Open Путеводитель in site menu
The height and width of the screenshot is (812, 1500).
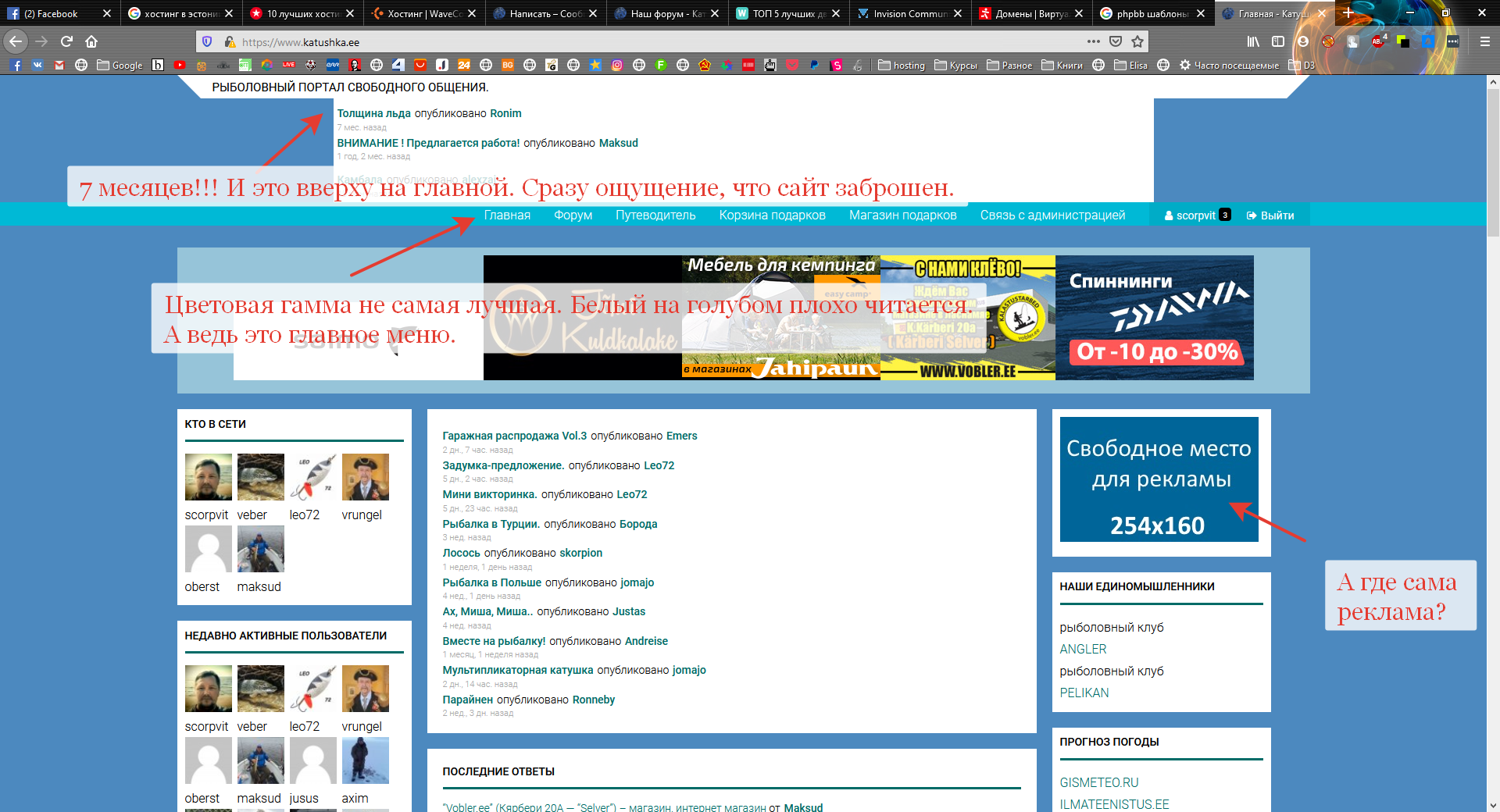coord(655,215)
